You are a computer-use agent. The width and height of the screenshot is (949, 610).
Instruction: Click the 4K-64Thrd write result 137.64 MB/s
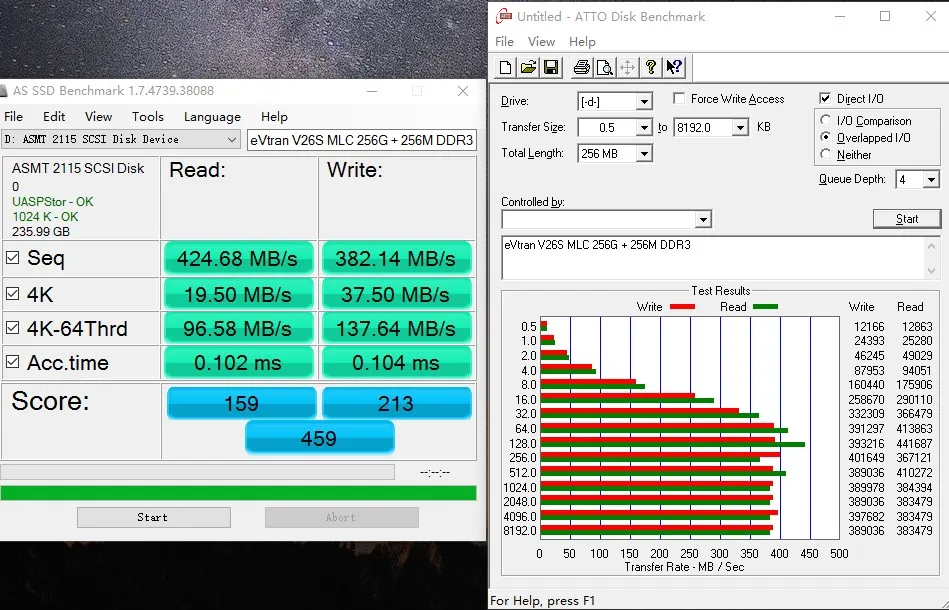[396, 328]
